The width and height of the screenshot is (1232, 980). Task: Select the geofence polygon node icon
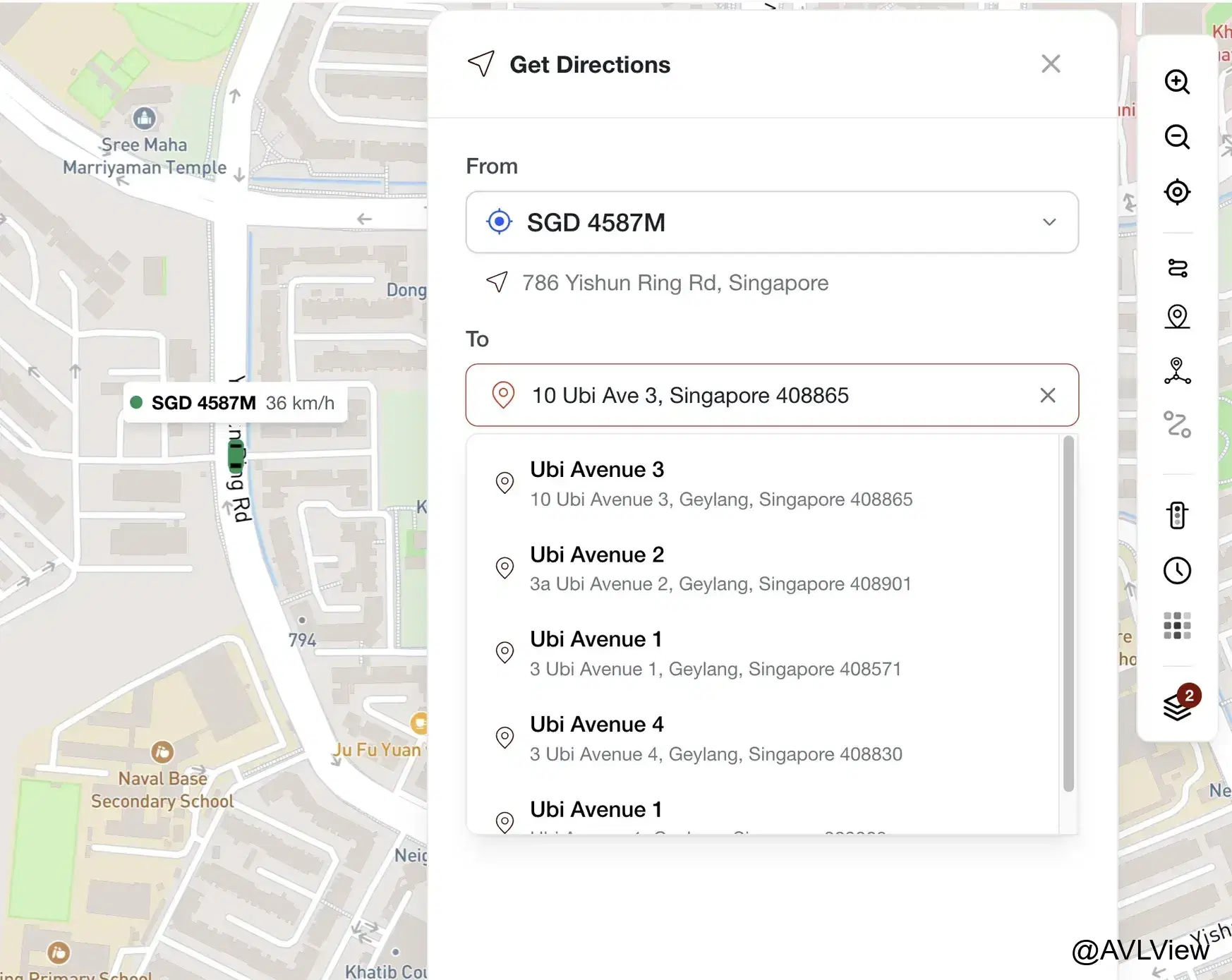point(1177,370)
